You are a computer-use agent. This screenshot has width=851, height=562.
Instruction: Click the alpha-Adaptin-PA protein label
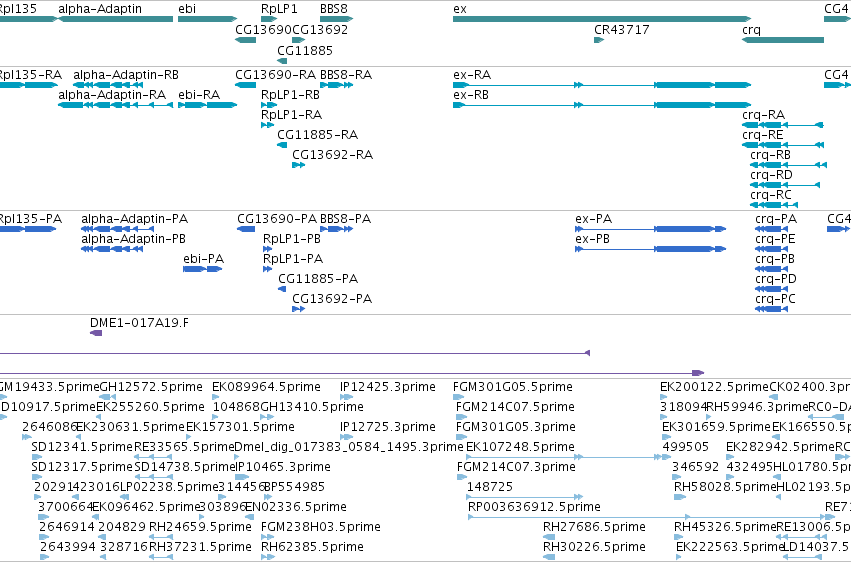135,219
